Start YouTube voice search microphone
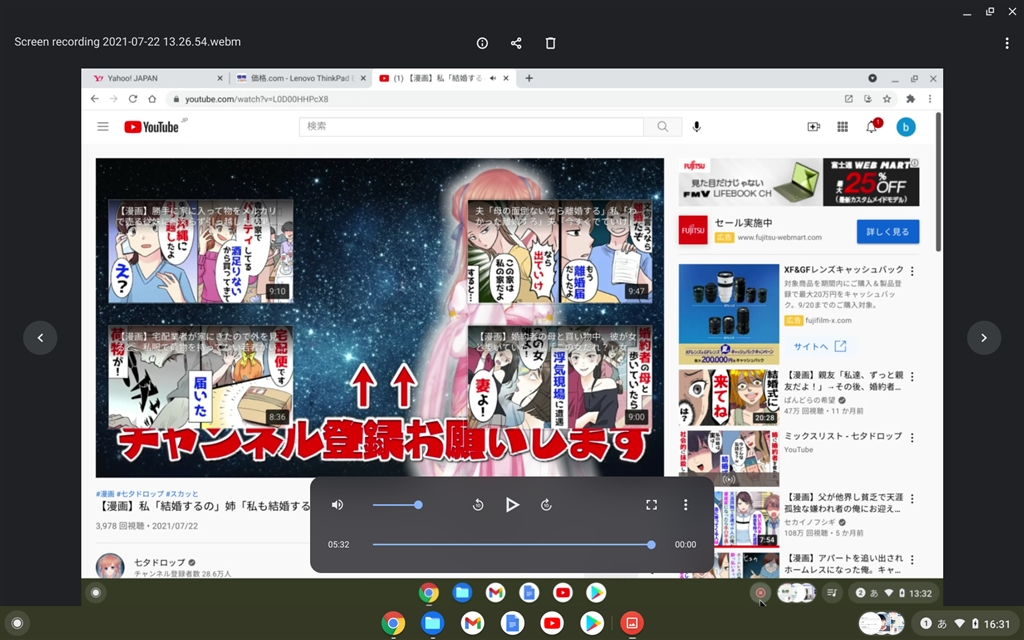The image size is (1024, 640). pyautogui.click(x=697, y=127)
